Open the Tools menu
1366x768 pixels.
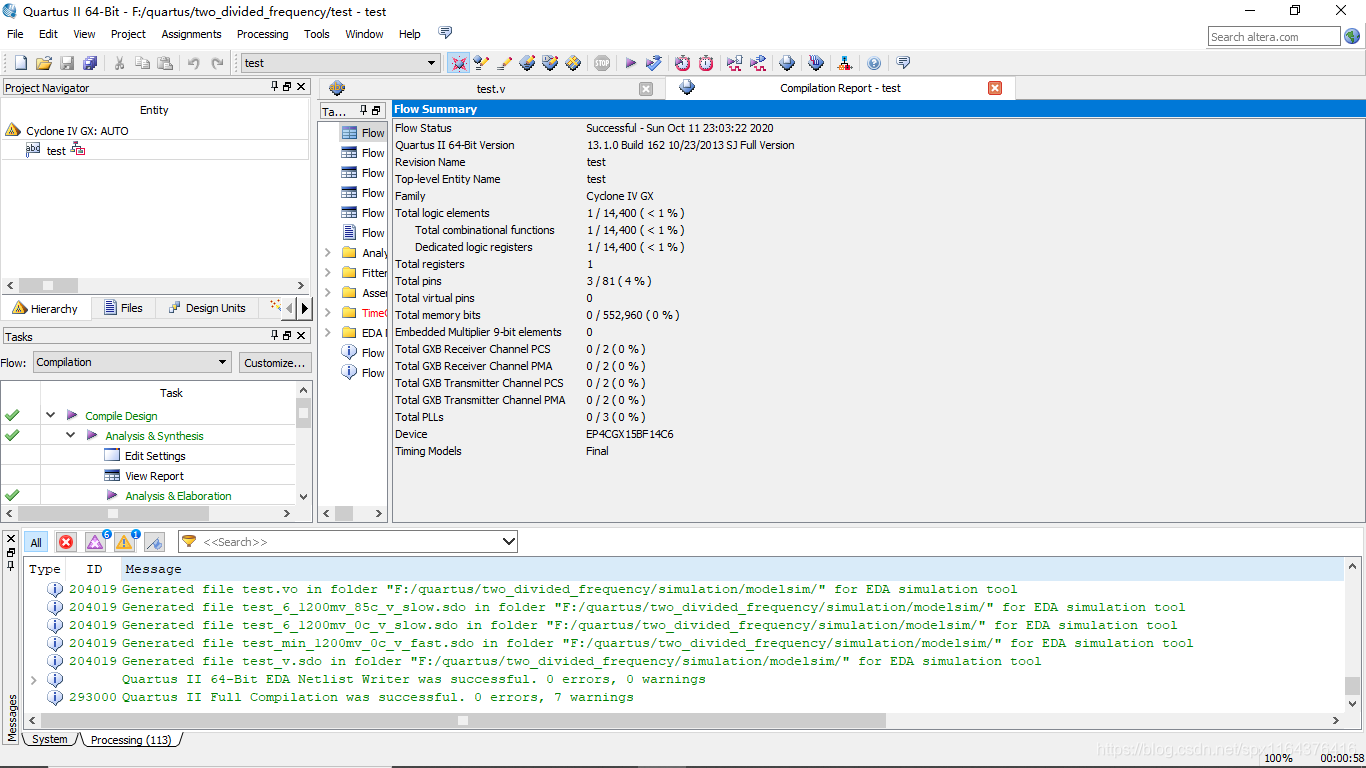[x=317, y=34]
